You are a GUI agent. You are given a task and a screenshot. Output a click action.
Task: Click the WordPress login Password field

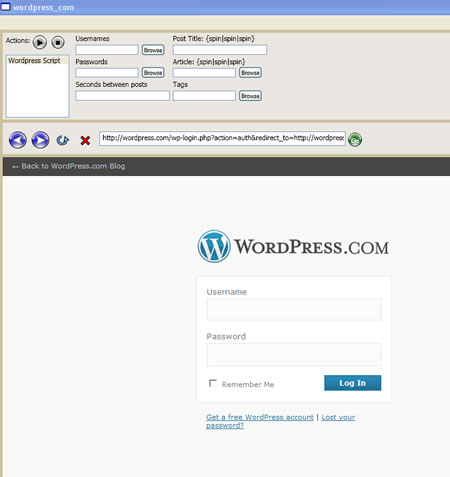tap(294, 354)
